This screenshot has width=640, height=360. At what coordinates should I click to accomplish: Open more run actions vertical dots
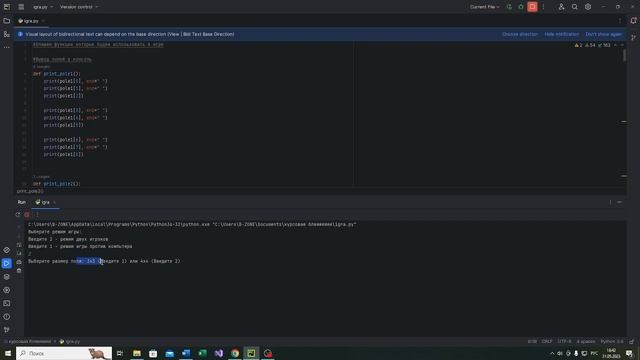(x=543, y=7)
